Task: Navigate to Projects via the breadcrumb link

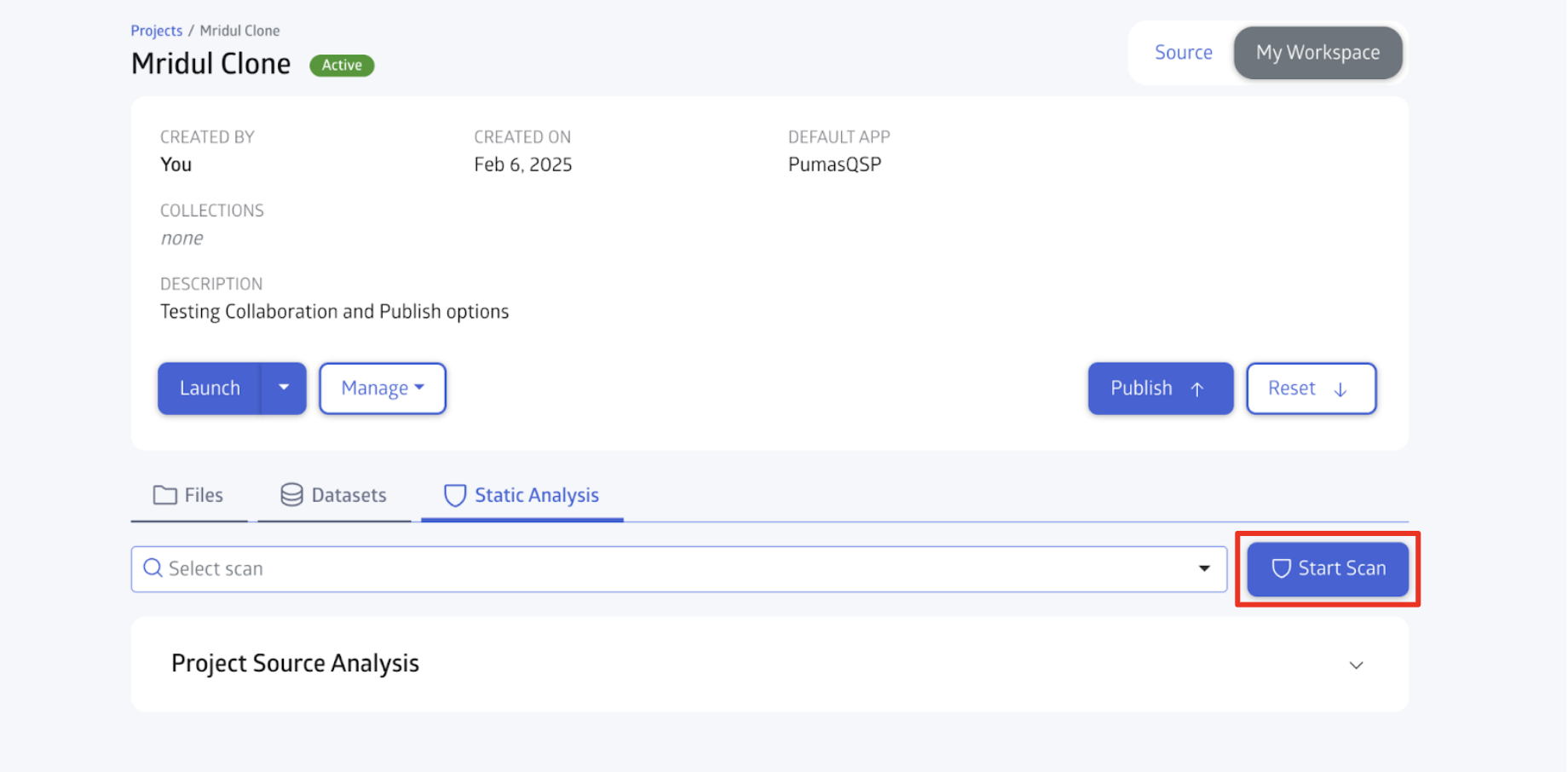Action: click(x=156, y=30)
